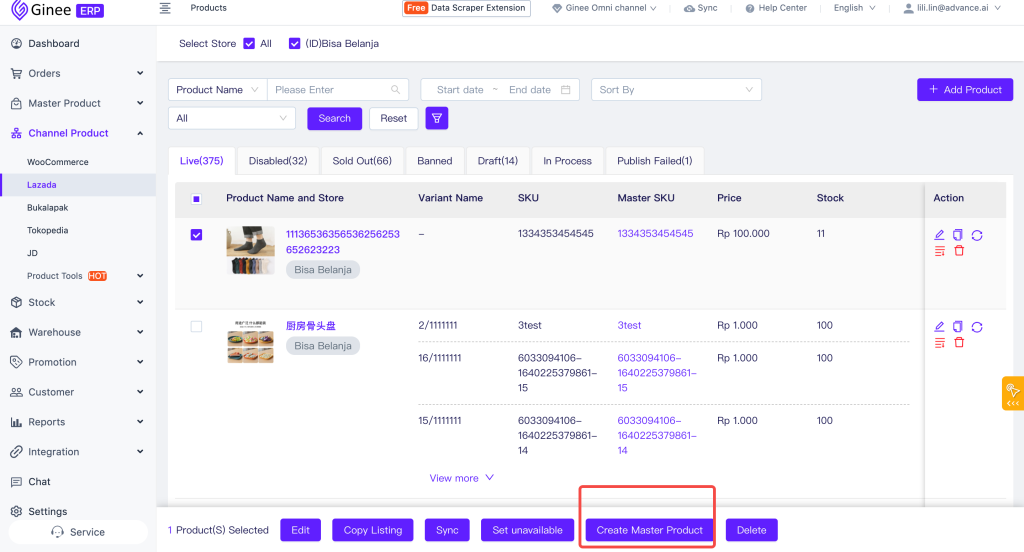The width and height of the screenshot is (1024, 552).
Task: Click the socks product thumbnail
Action: 251,250
